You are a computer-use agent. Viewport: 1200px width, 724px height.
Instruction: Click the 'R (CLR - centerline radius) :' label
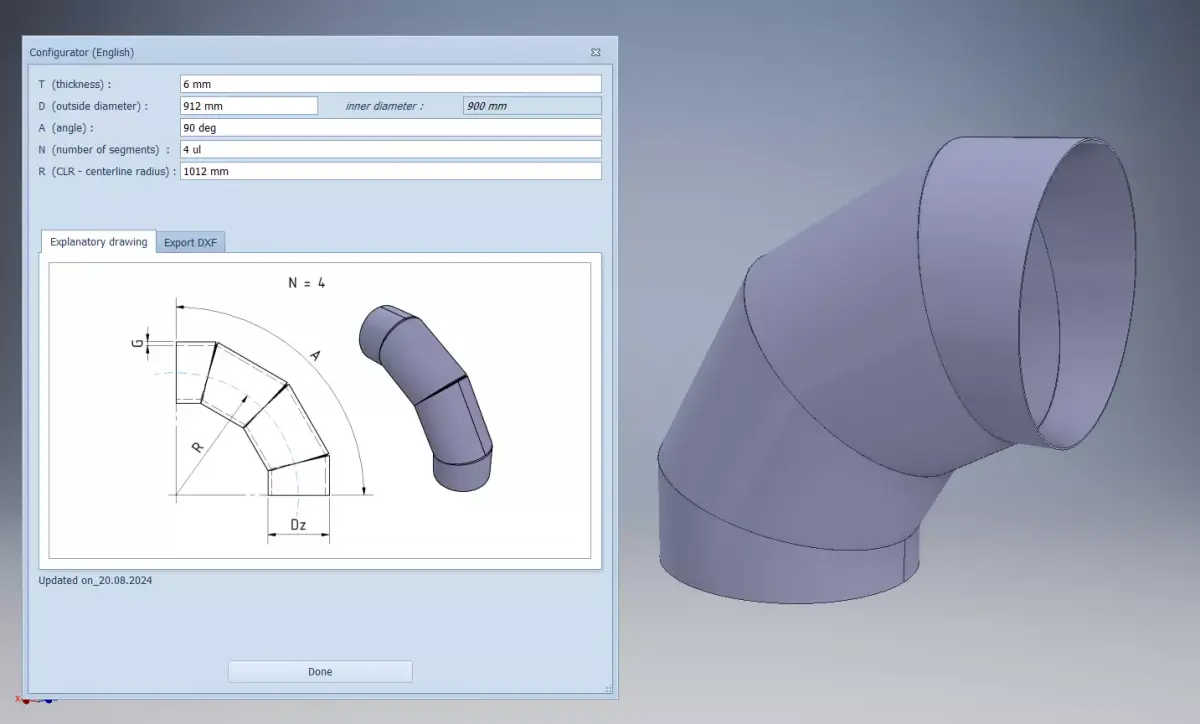(x=107, y=172)
